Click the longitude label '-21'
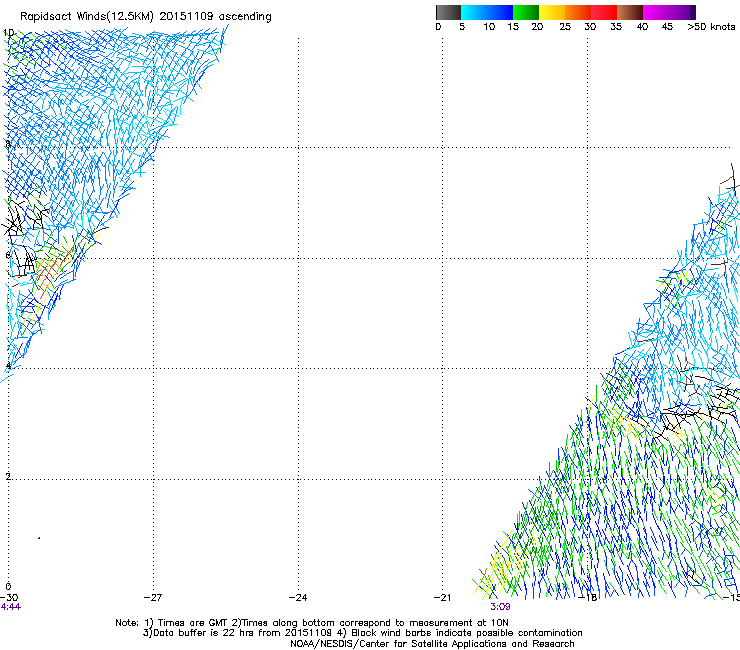 click(x=442, y=598)
